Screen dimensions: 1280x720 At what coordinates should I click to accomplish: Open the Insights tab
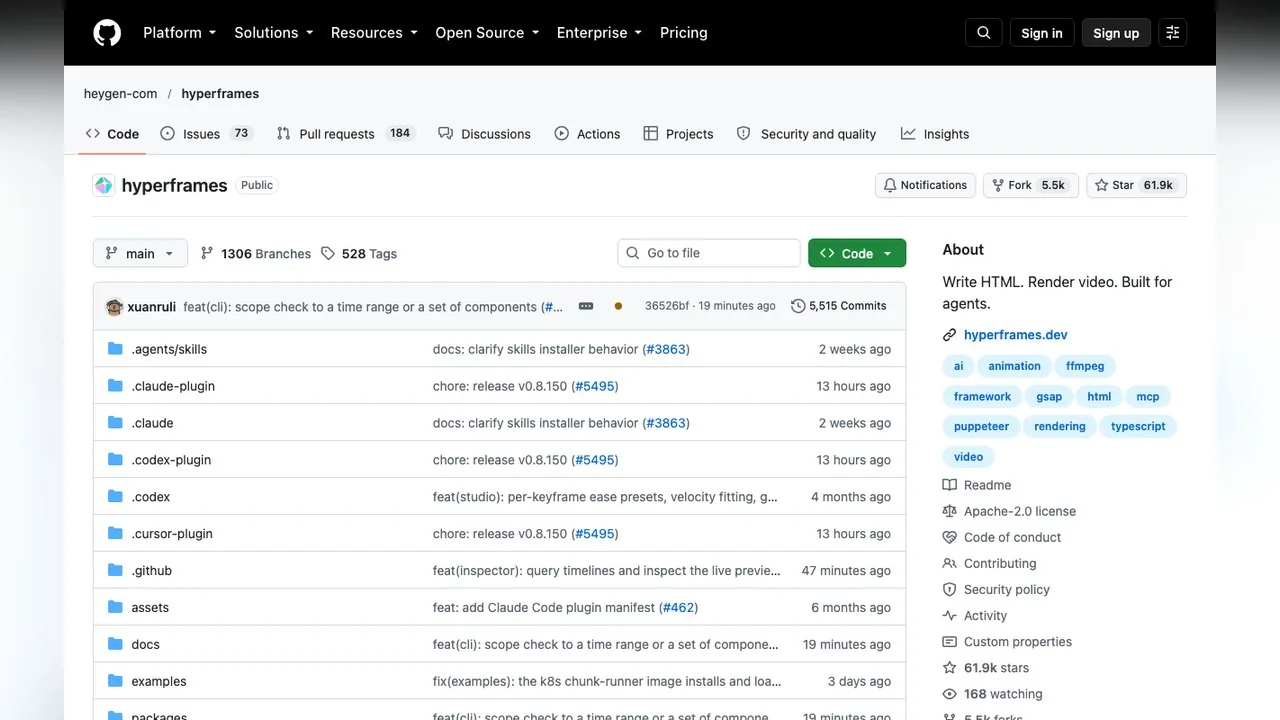point(935,134)
